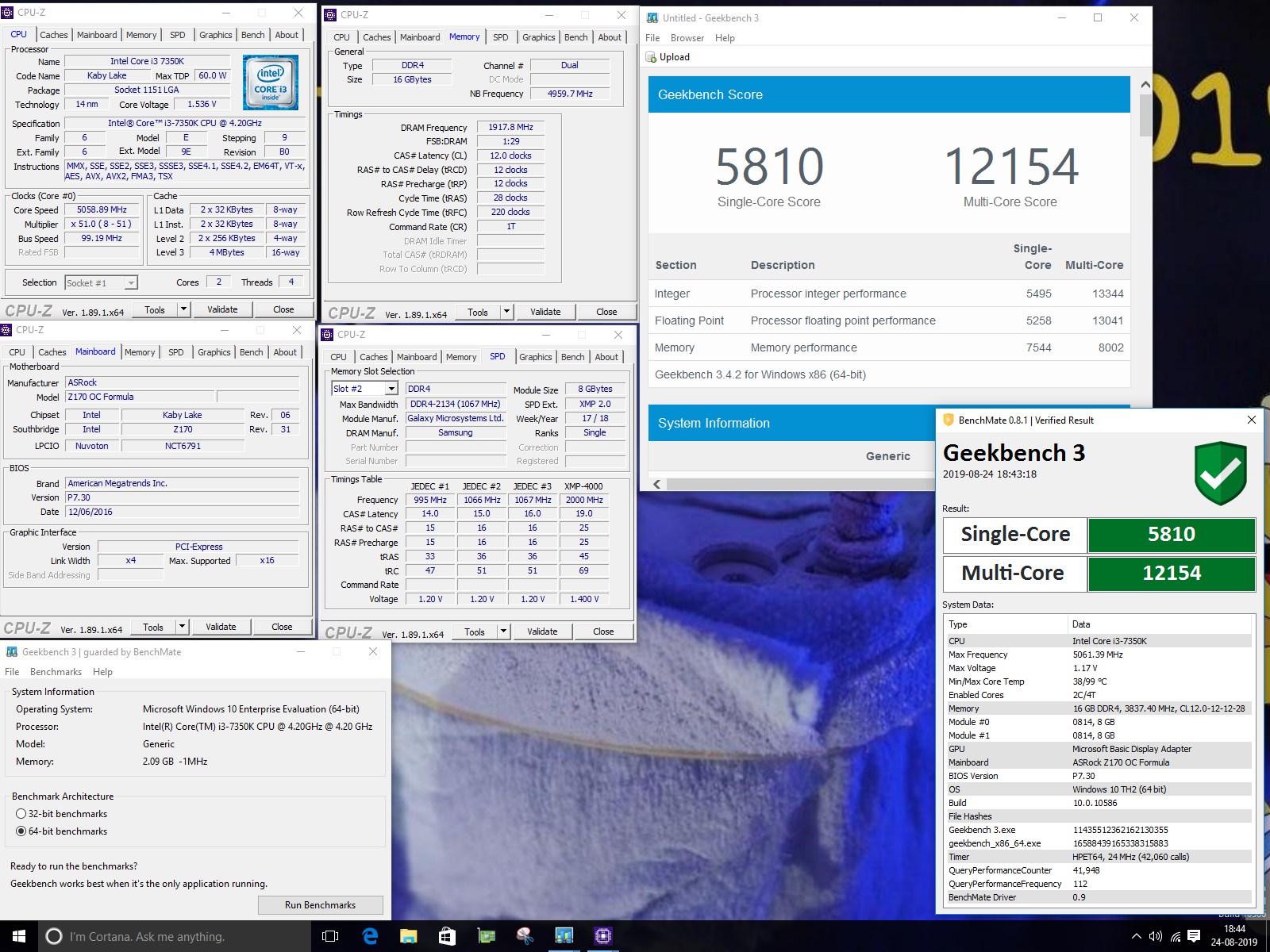
Task: Open File Explorer from the taskbar
Action: point(408,936)
